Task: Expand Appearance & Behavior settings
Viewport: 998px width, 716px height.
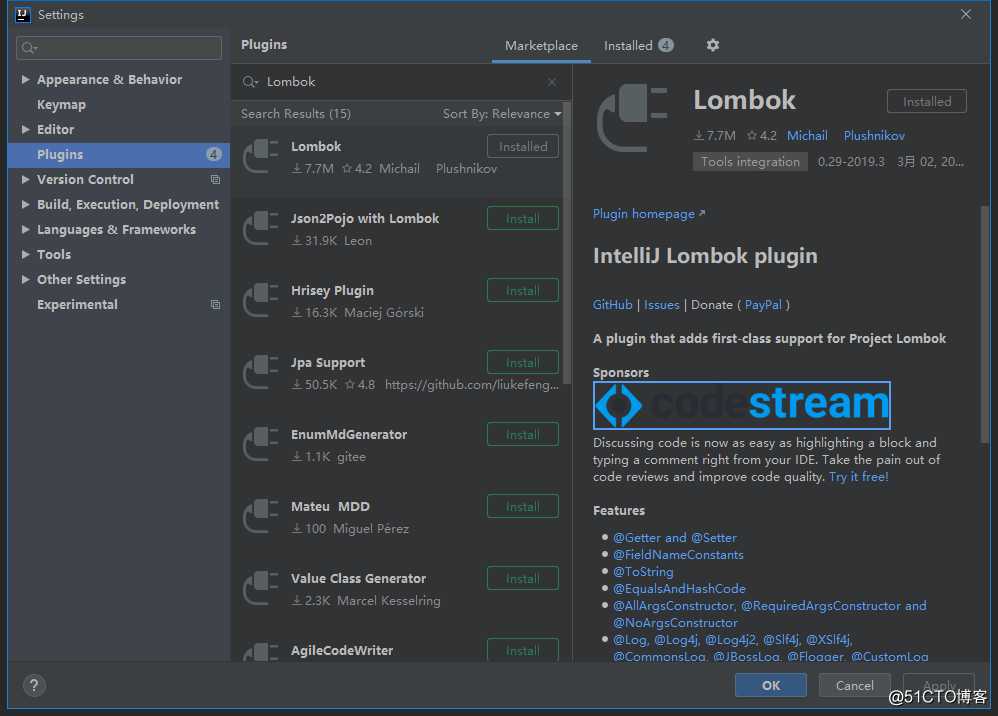Action: pos(25,80)
